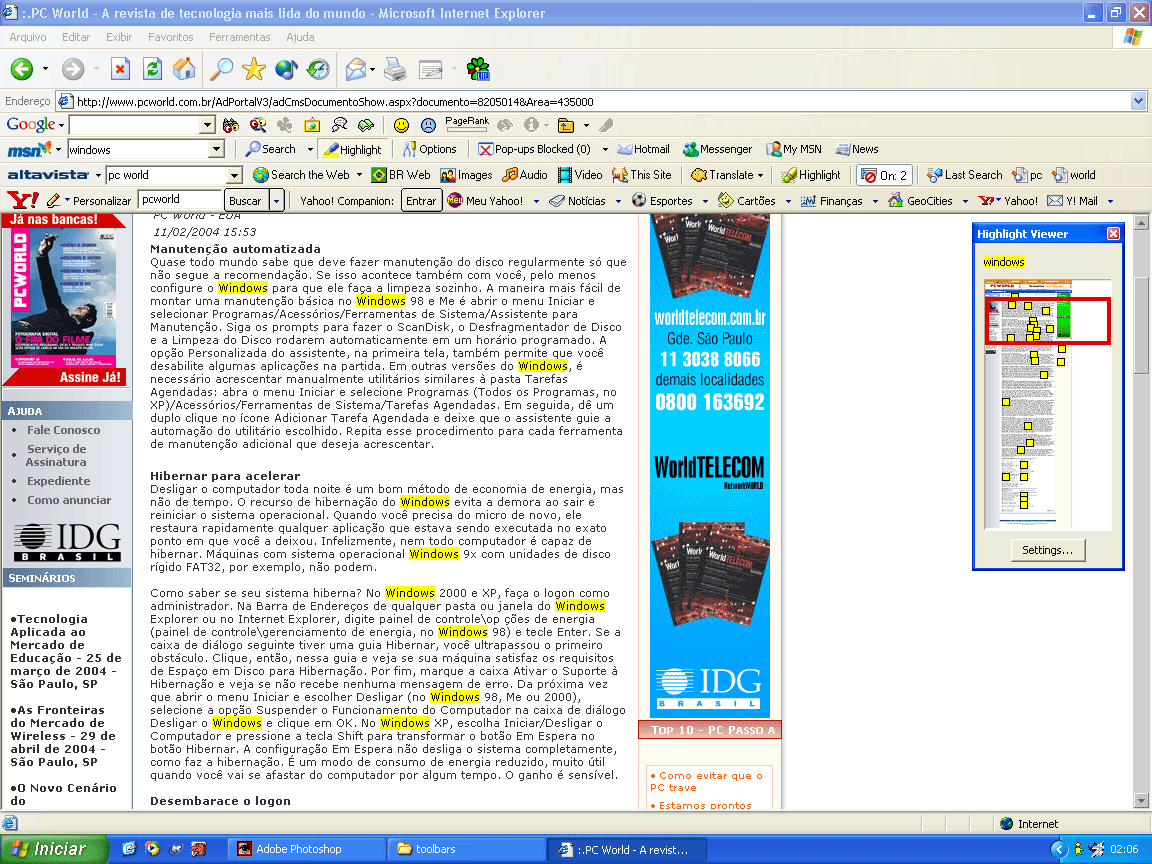The width and height of the screenshot is (1152, 864).
Task: Click the Yahoo! Companion Entrar button
Action: (x=421, y=201)
